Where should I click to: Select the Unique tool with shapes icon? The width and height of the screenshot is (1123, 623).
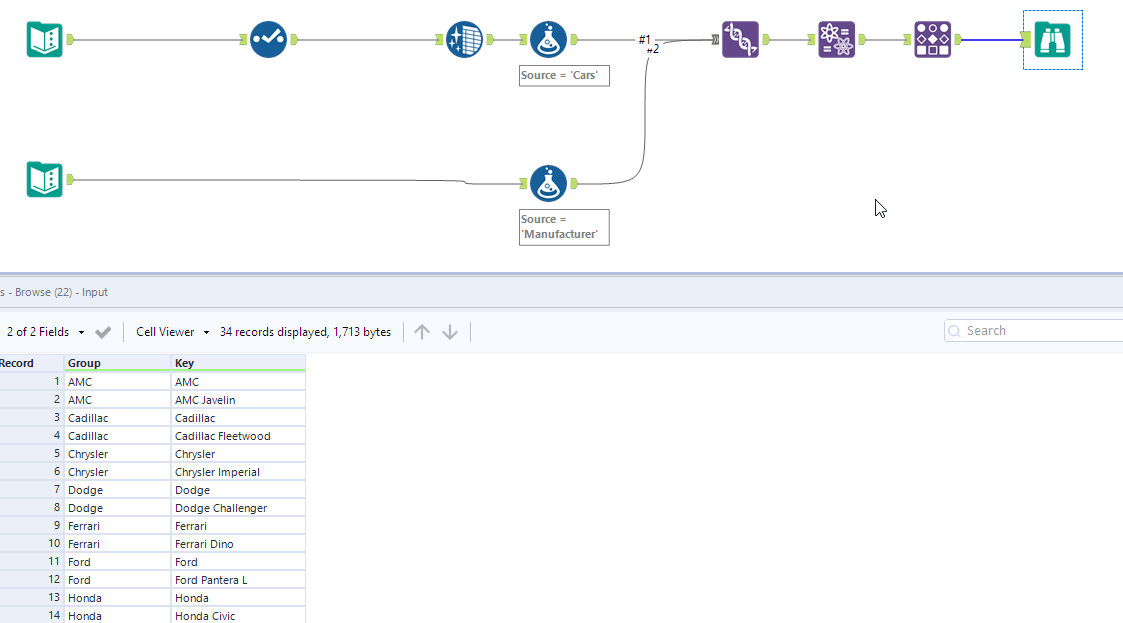tap(932, 39)
